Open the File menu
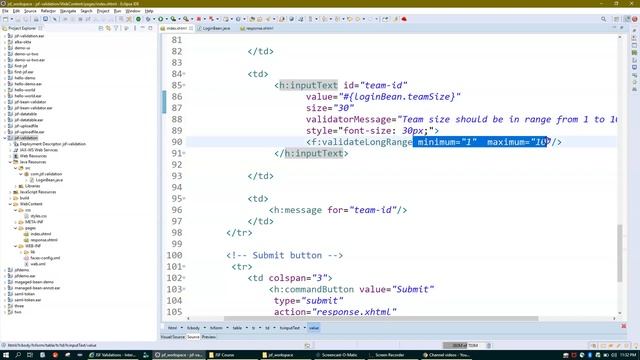Image resolution: width=640 pixels, height=360 pixels. tap(5, 11)
